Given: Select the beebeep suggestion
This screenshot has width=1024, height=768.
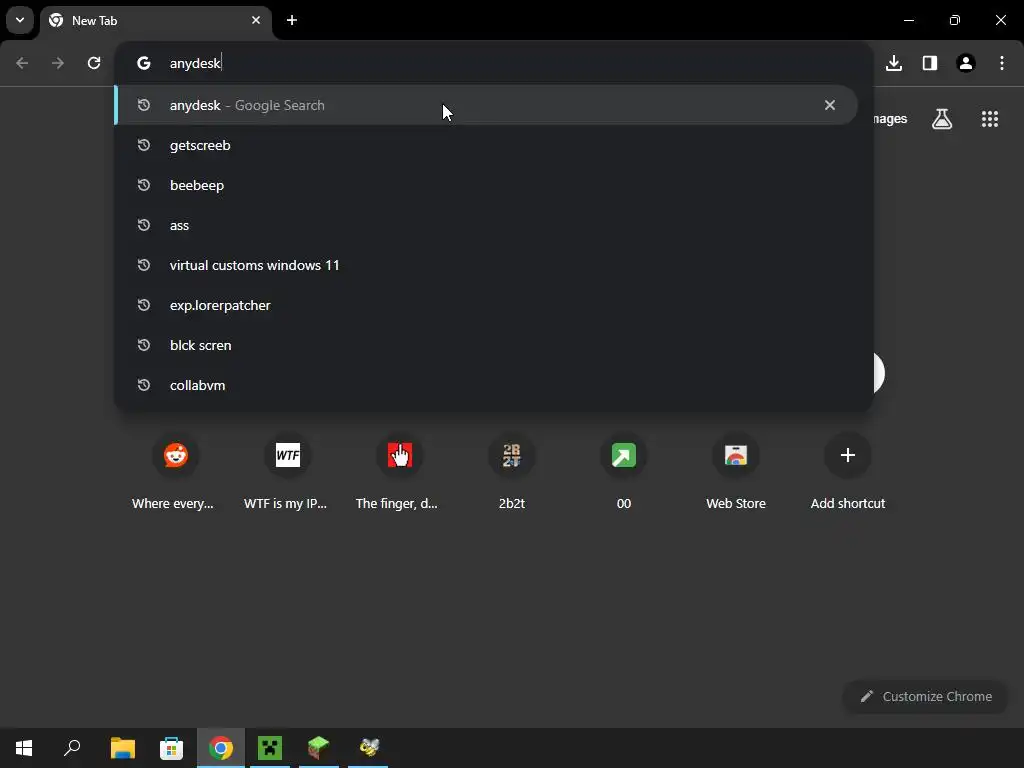Looking at the screenshot, I should click(485, 185).
